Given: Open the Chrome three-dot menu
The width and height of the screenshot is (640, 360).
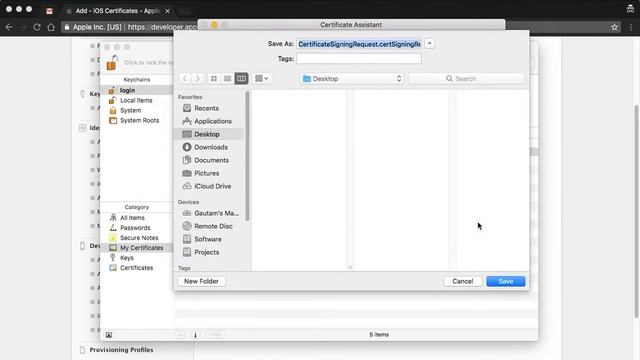Looking at the screenshot, I should click(631, 27).
